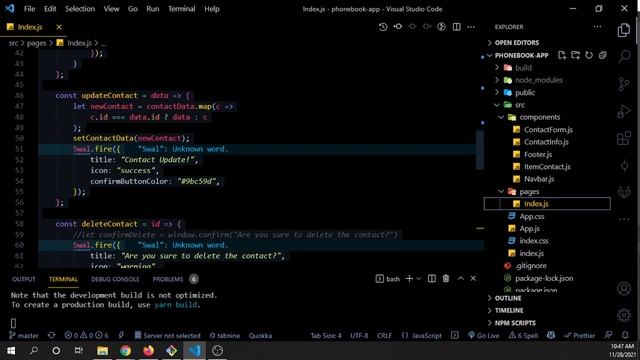Open Accounts icon in activity bar
Viewport: 640px width, 360px height.
click(624, 289)
